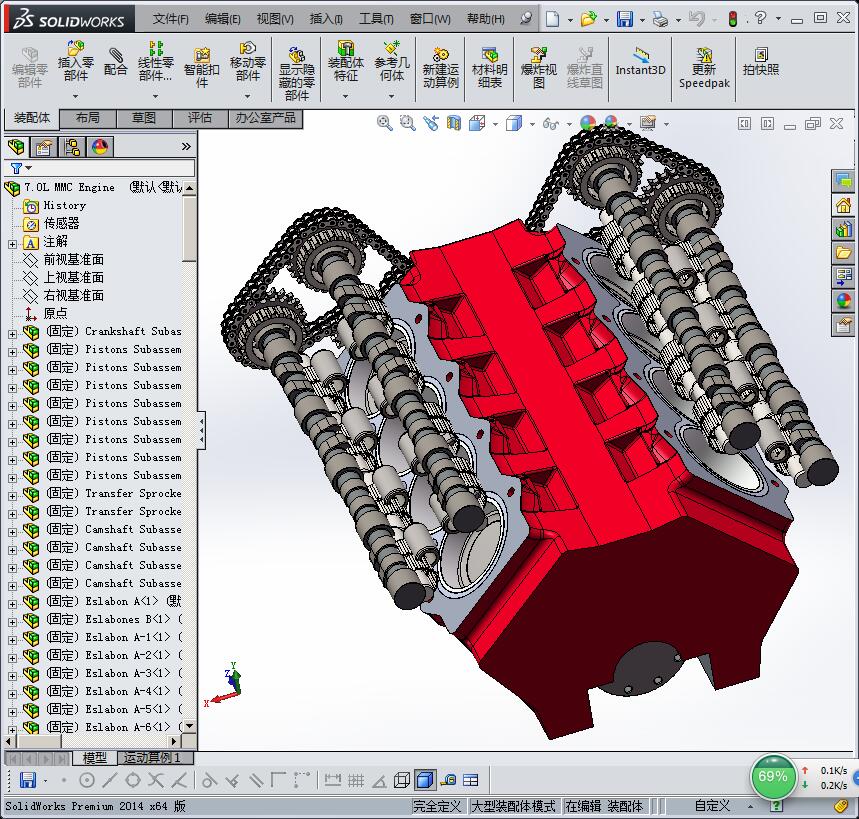Click Take Snapshot (拍快照) tool
The image size is (859, 819).
tap(760, 61)
